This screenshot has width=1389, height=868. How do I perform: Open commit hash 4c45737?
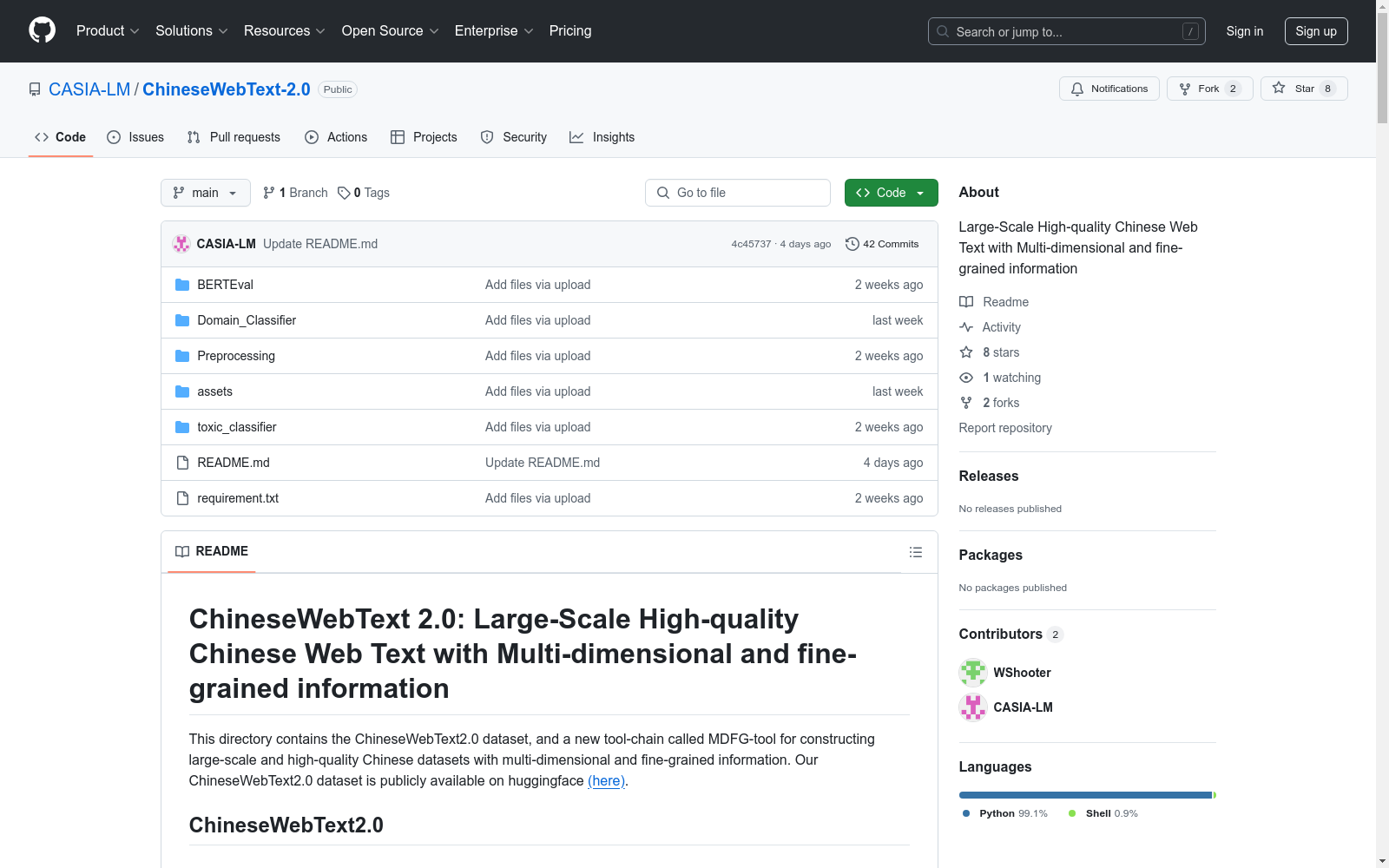pos(751,244)
